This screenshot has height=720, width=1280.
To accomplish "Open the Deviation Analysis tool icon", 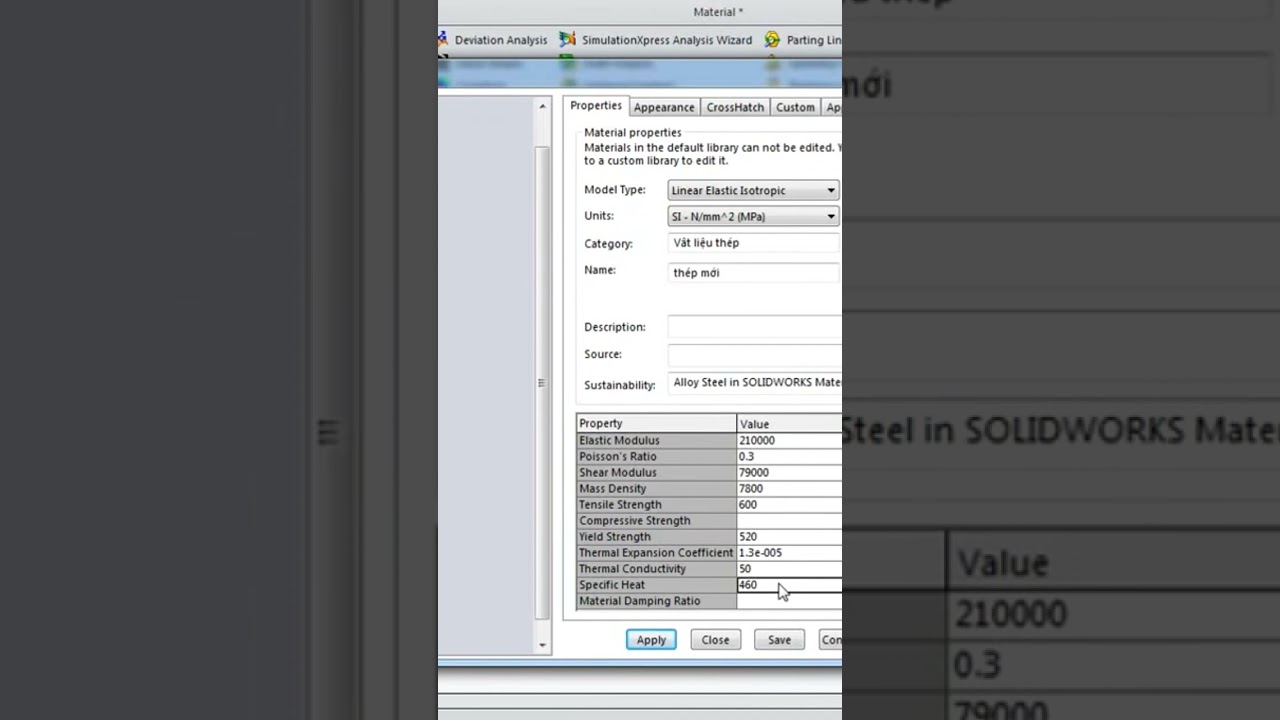I will tap(442, 40).
